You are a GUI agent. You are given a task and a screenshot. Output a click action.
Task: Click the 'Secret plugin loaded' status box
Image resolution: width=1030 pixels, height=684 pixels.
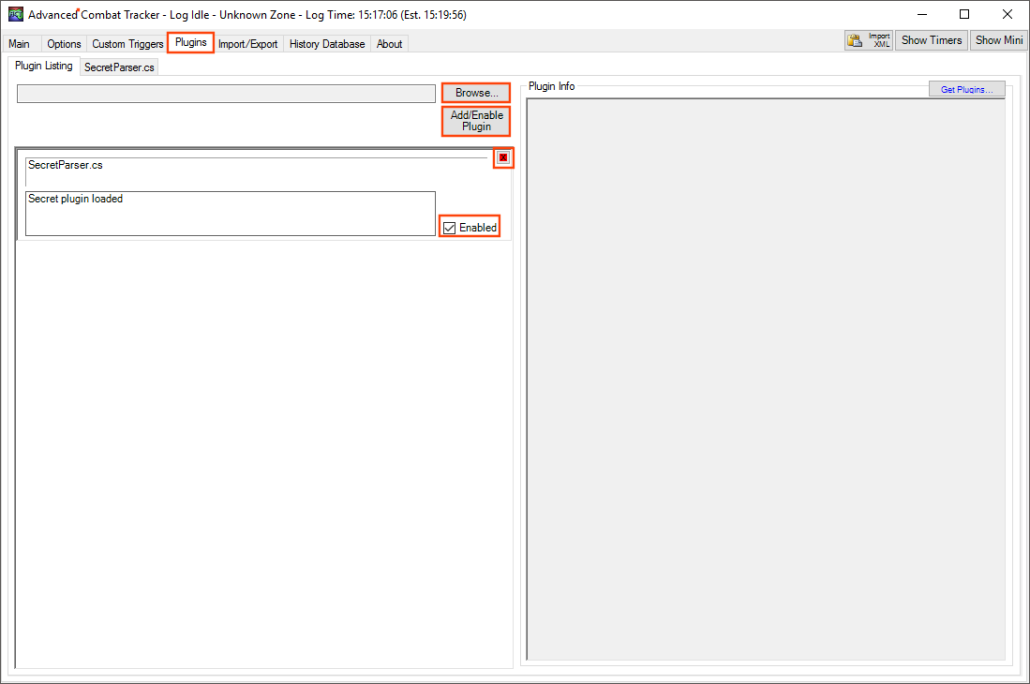(x=230, y=214)
